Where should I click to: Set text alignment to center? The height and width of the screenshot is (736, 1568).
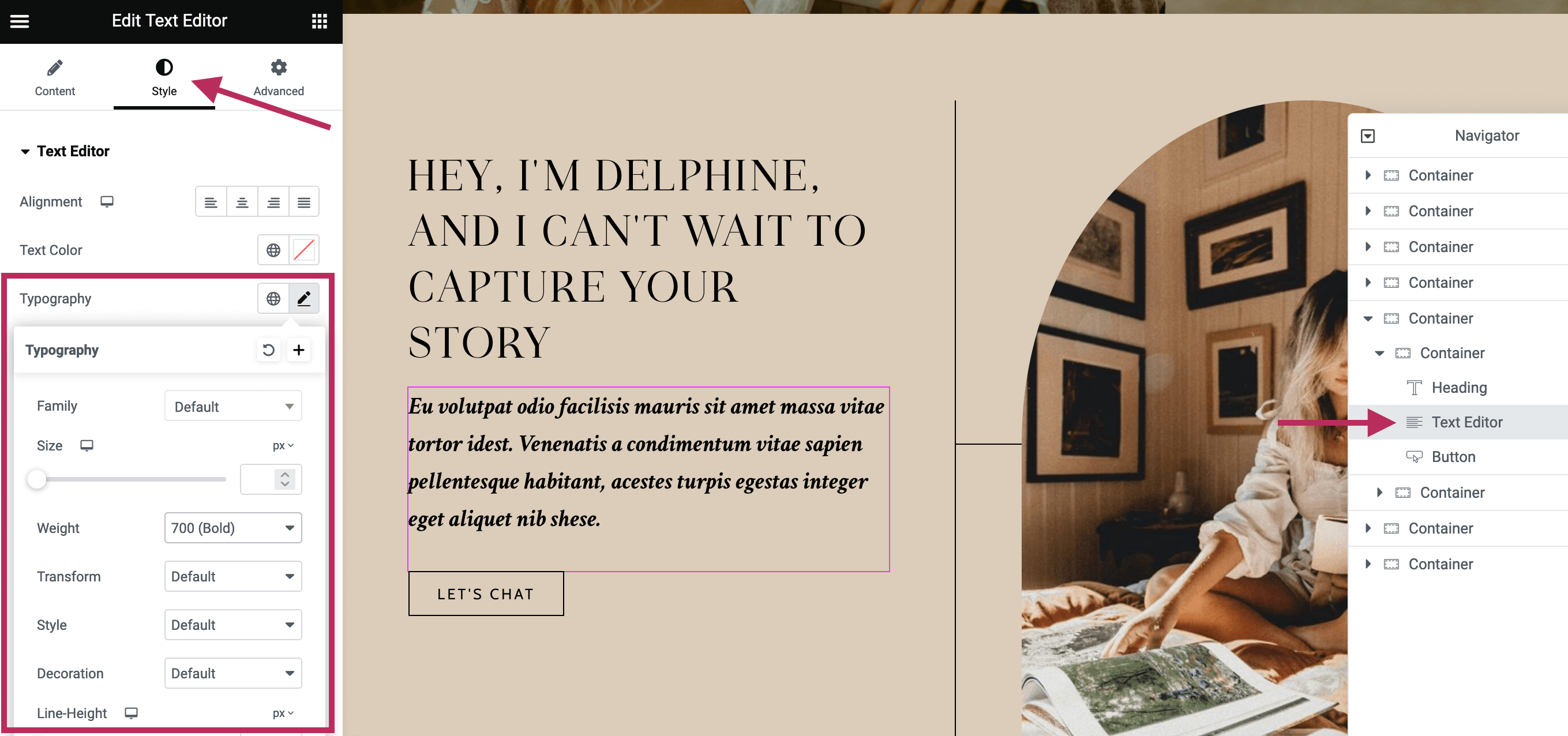click(x=242, y=202)
